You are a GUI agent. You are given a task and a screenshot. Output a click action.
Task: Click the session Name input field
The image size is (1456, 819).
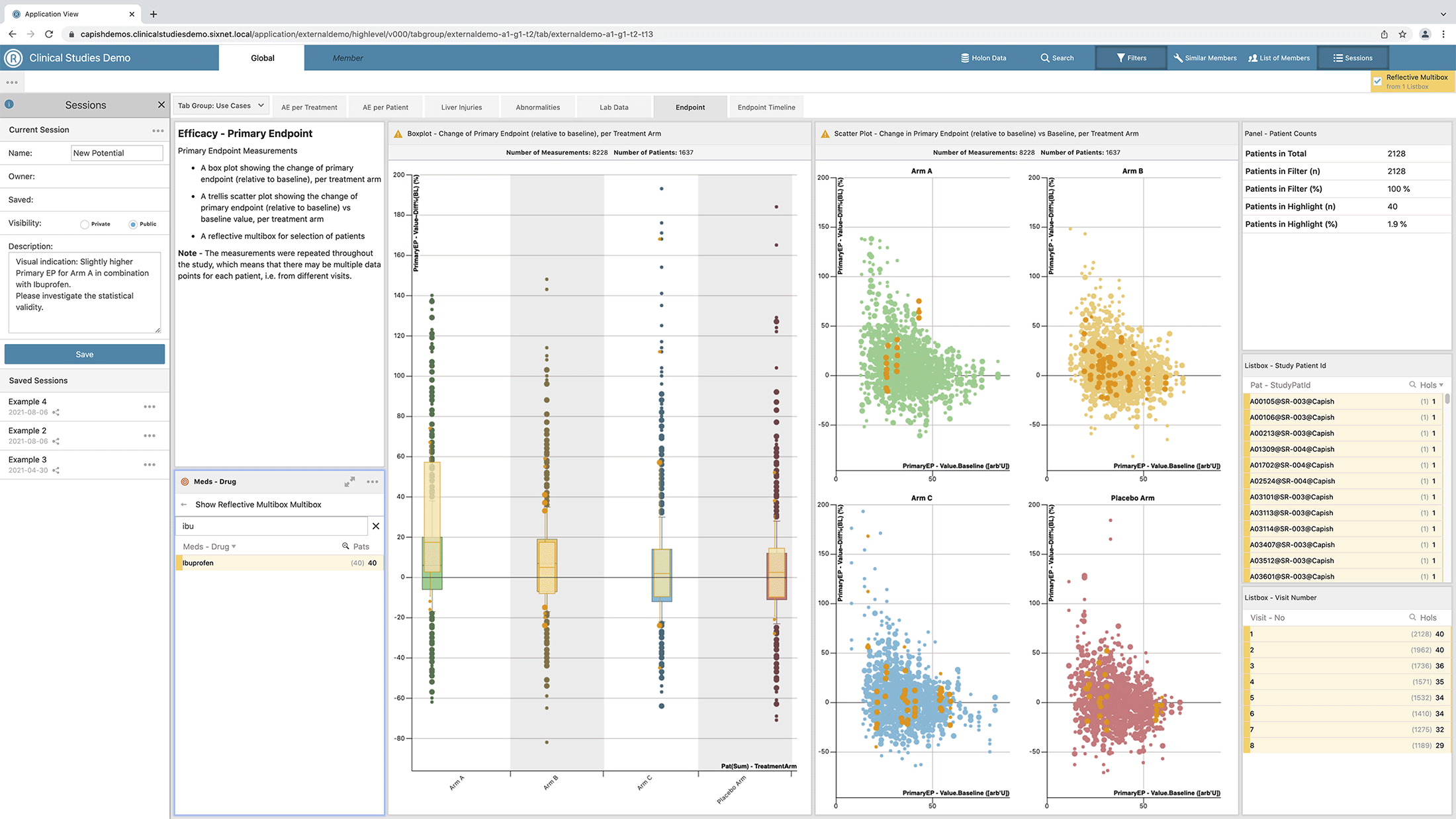pyautogui.click(x=116, y=153)
